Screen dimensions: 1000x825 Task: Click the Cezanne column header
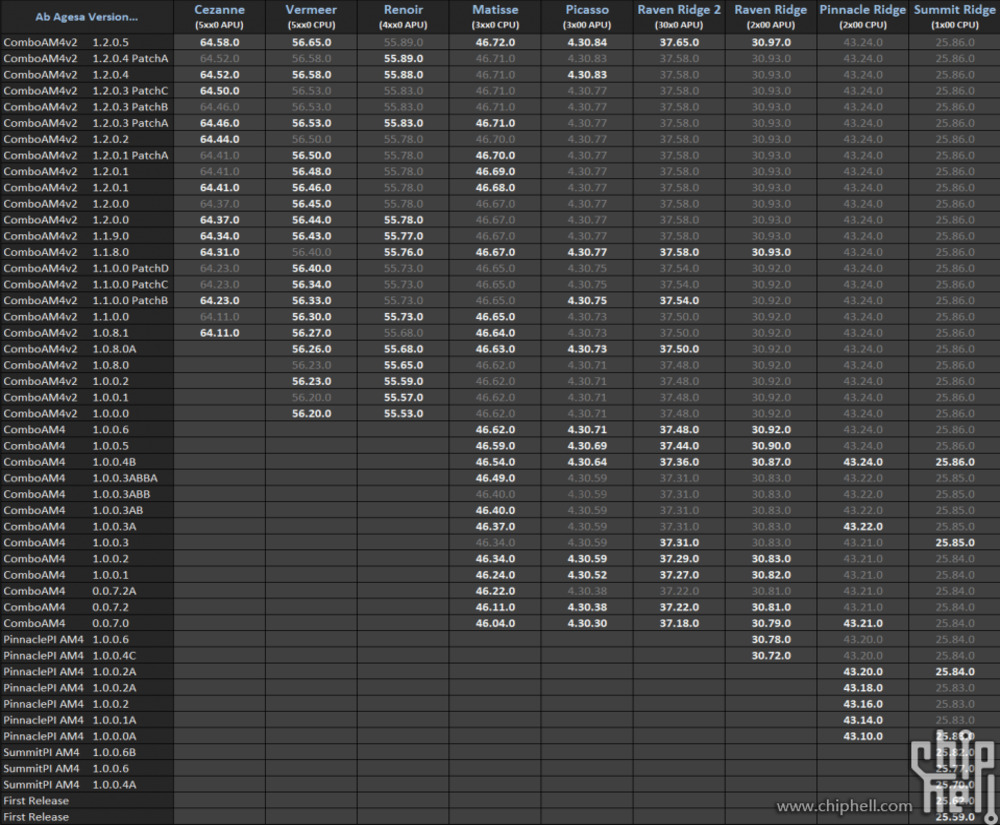219,17
